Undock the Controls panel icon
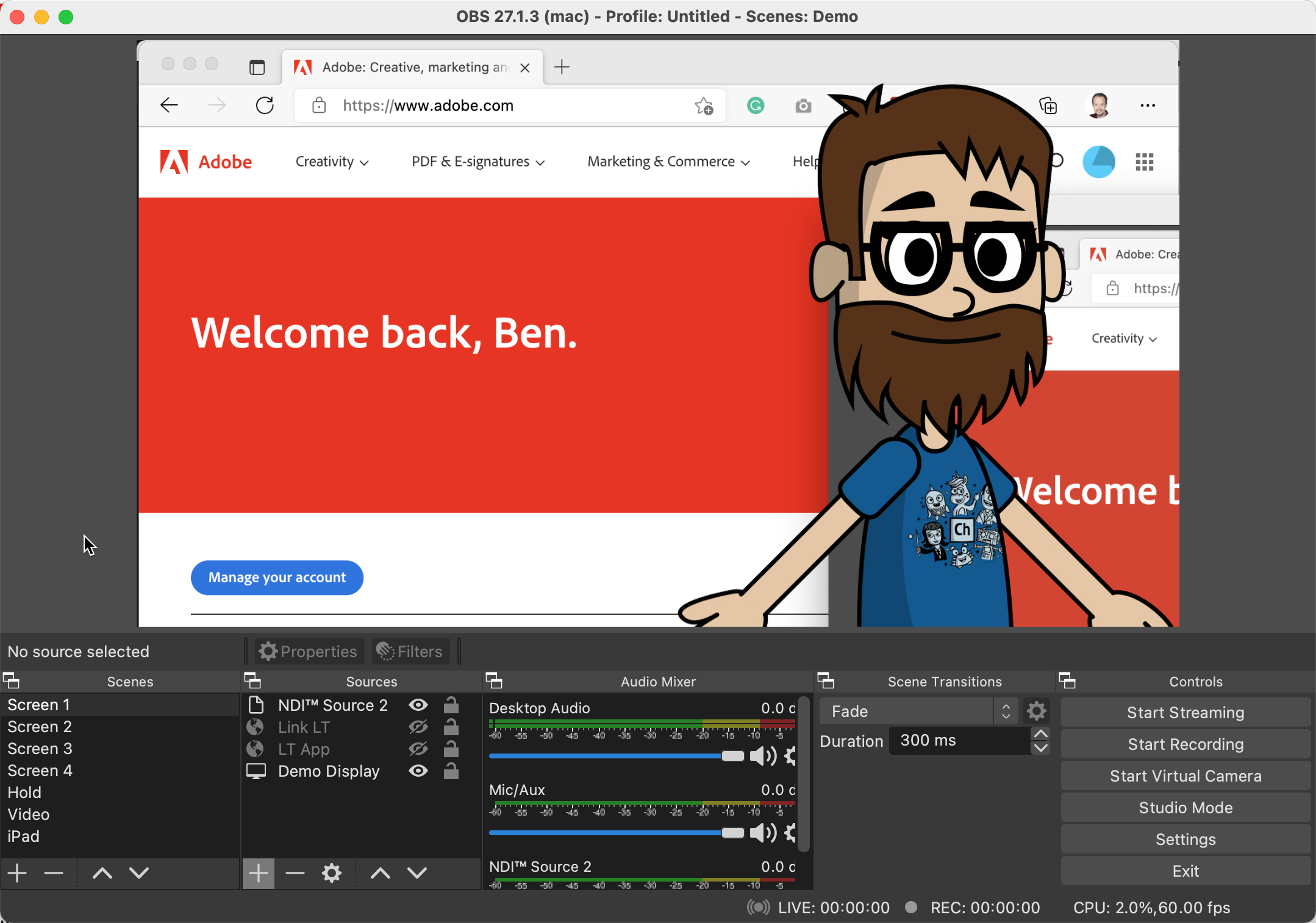The image size is (1316, 923). (x=1067, y=680)
